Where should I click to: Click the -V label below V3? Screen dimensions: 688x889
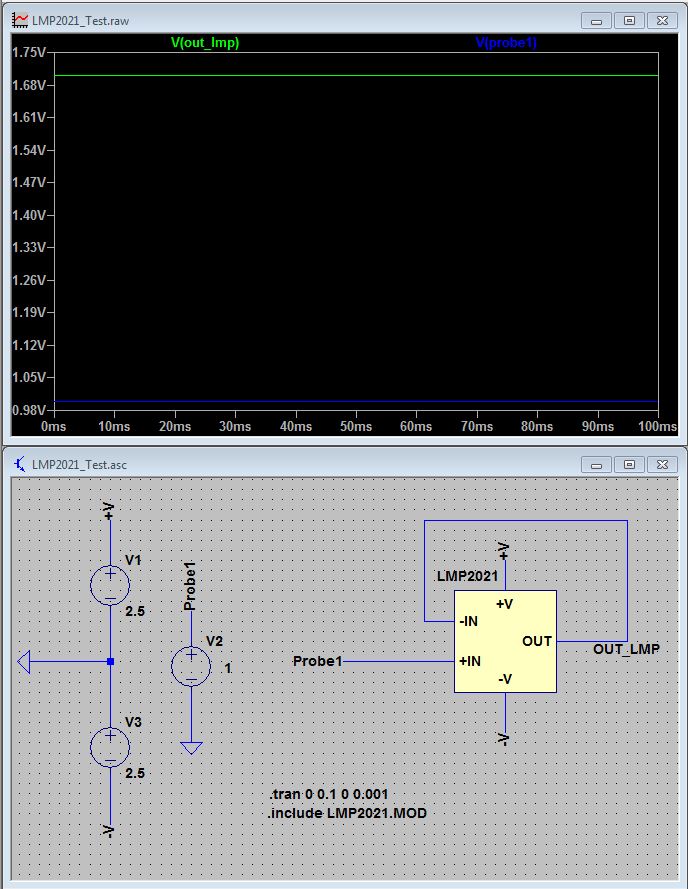pos(109,831)
